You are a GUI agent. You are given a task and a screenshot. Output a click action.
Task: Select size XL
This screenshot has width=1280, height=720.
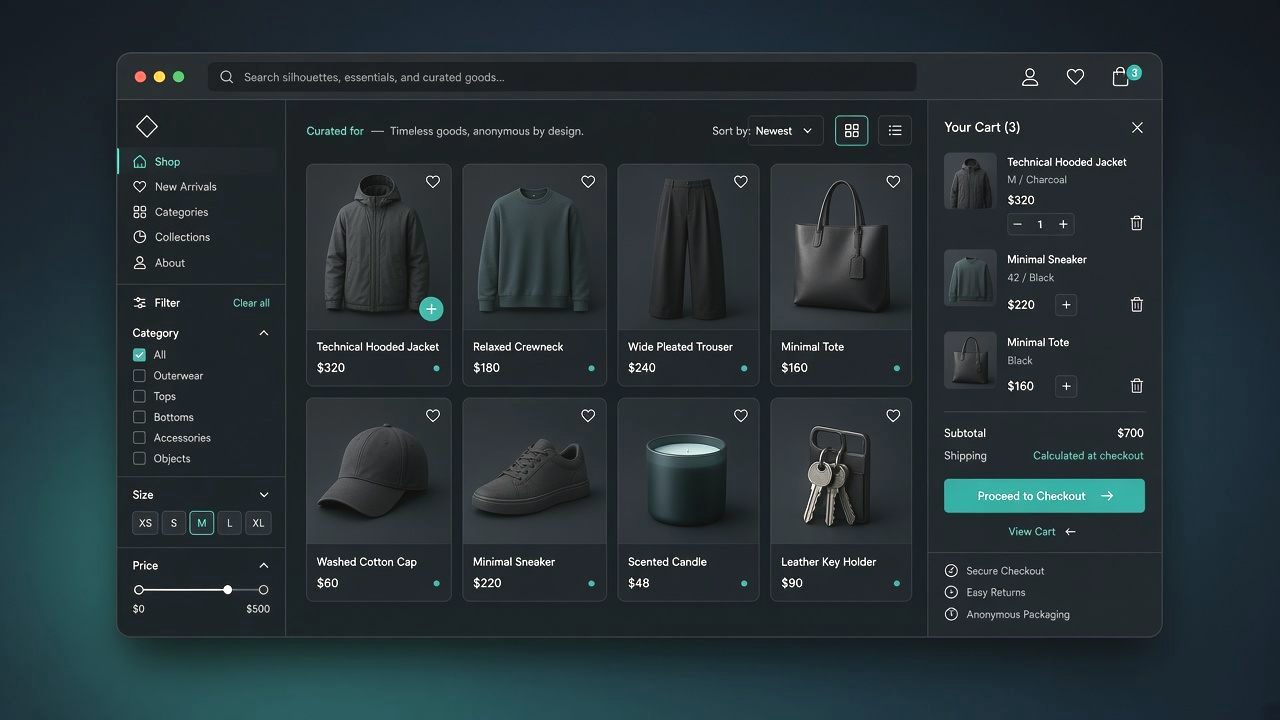tap(258, 523)
